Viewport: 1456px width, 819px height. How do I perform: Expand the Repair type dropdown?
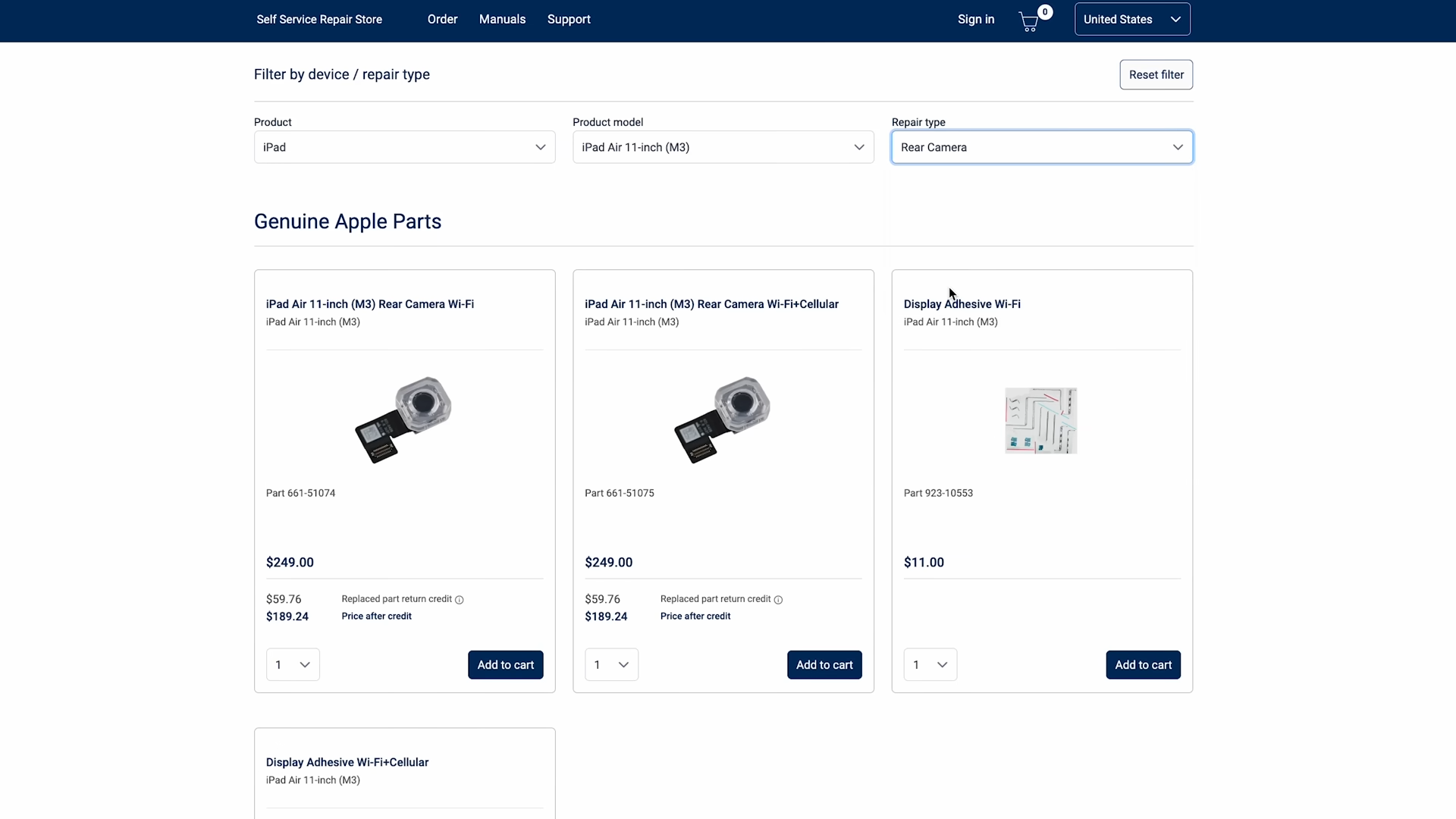coord(1041,147)
